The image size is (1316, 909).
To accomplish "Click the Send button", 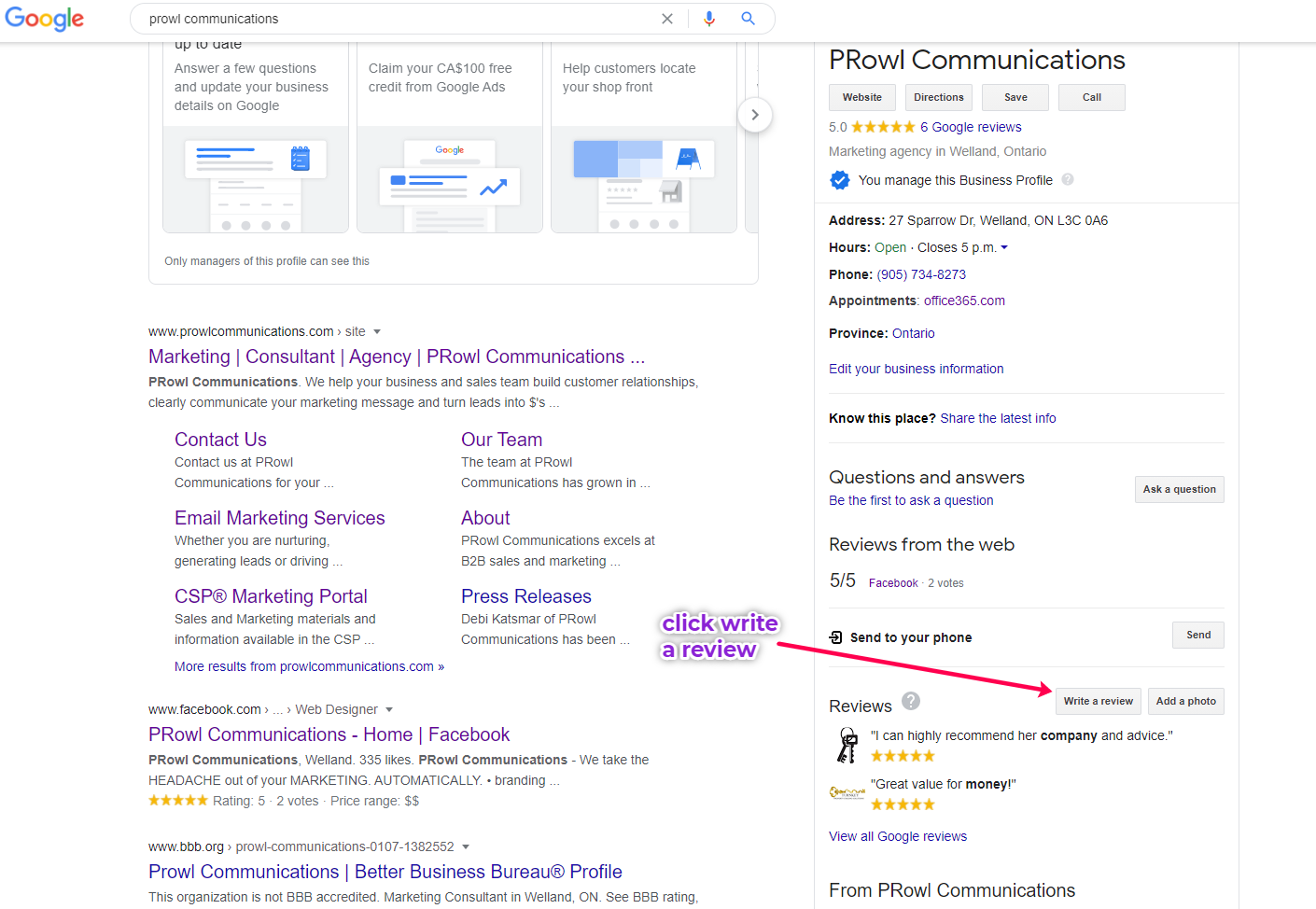I will pyautogui.click(x=1198, y=635).
